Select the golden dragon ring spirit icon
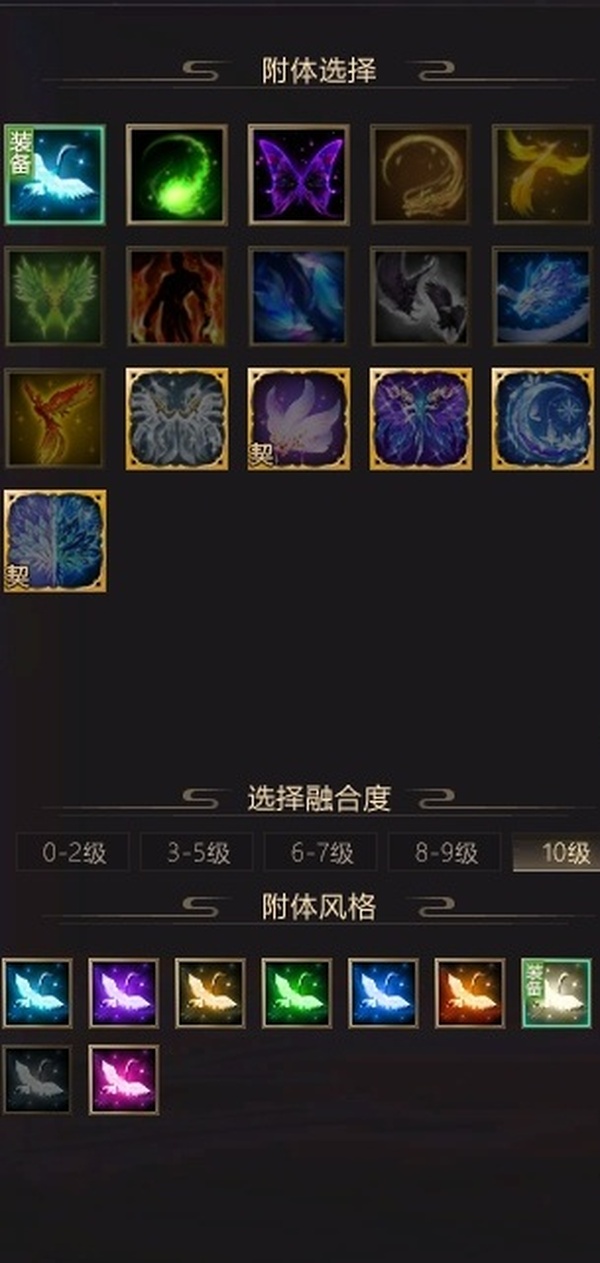 click(x=421, y=175)
